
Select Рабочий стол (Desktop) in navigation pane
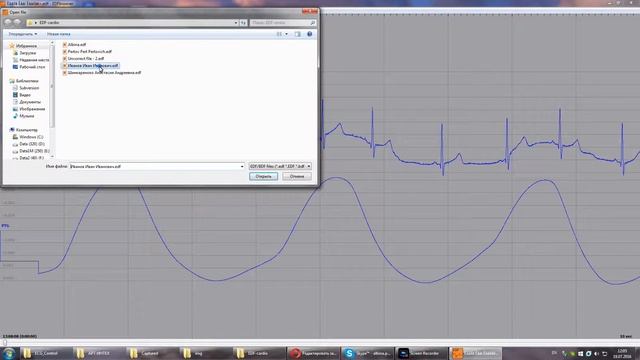[29, 67]
